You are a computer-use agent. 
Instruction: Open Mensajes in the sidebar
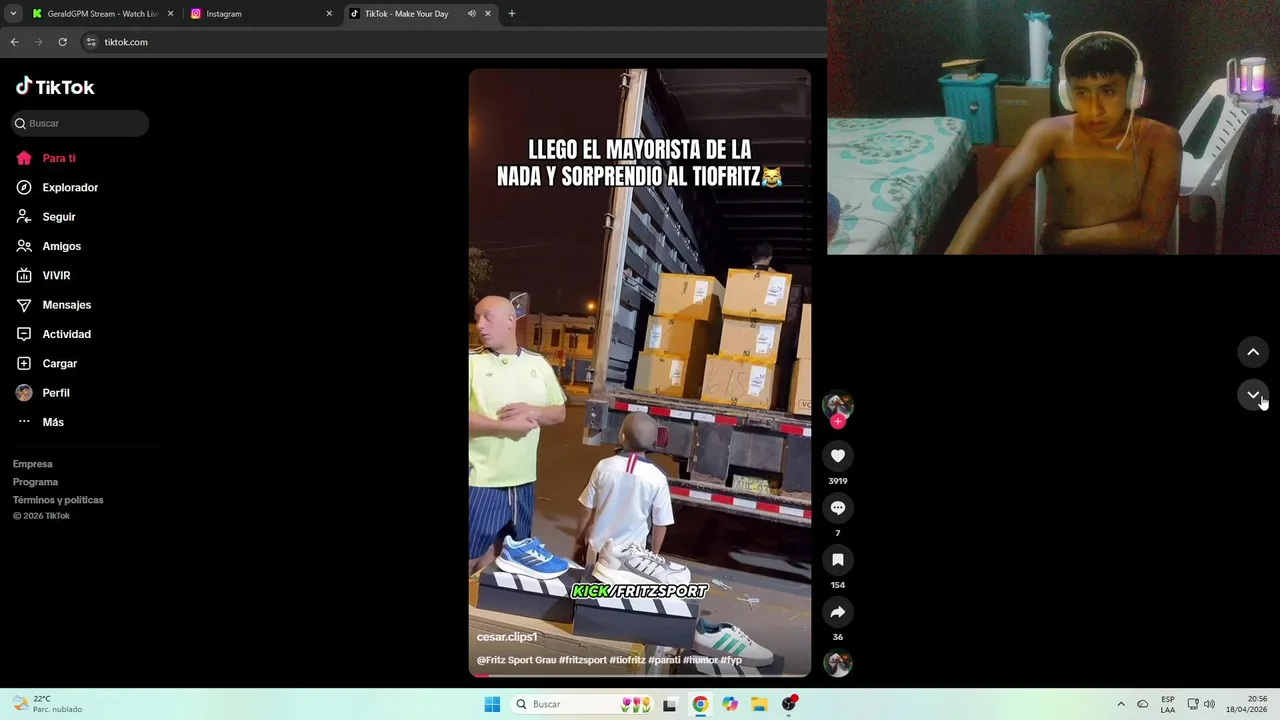tap(54, 305)
